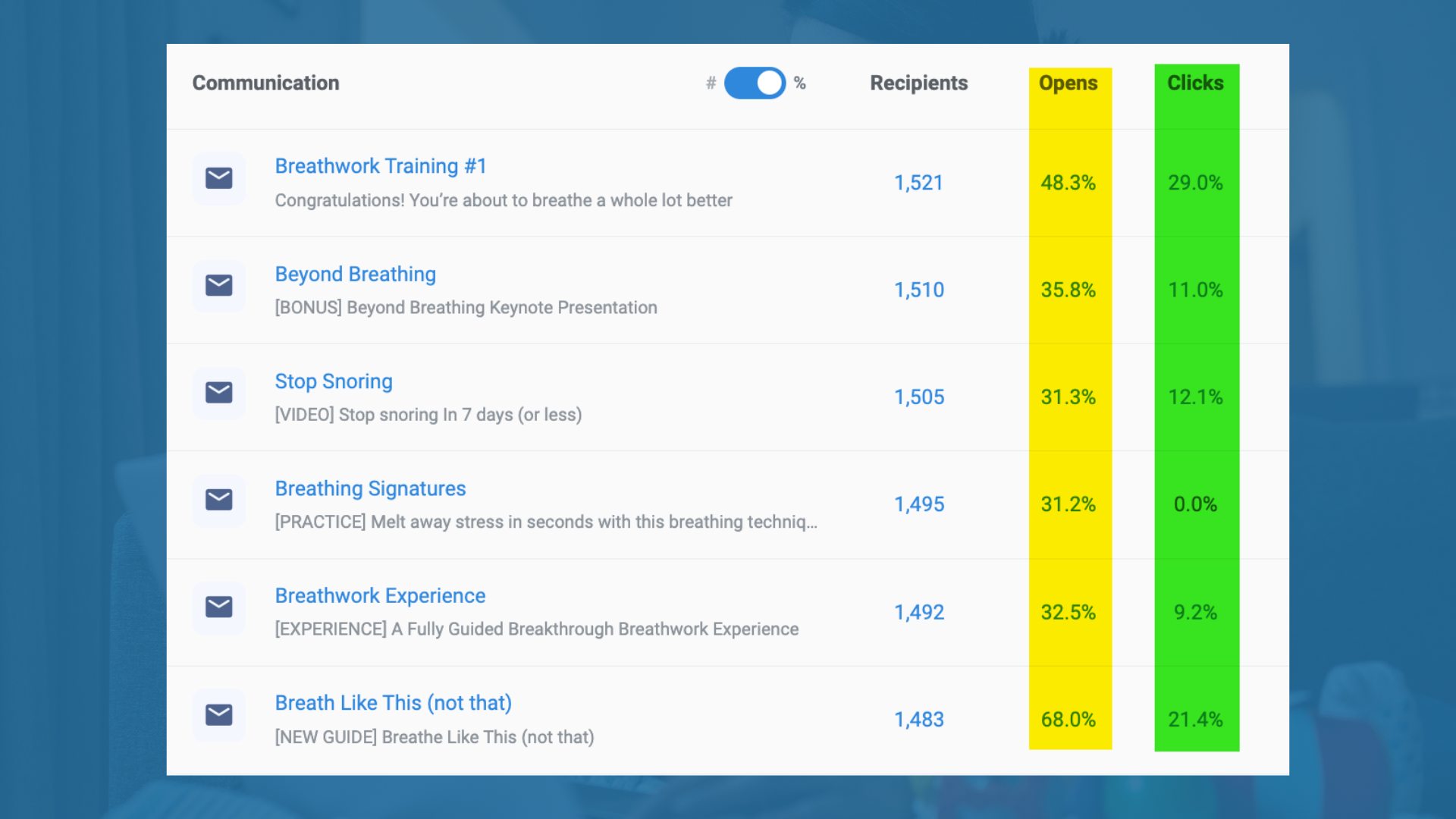Click the envelope icon beside Beyond Breathing

point(218,286)
